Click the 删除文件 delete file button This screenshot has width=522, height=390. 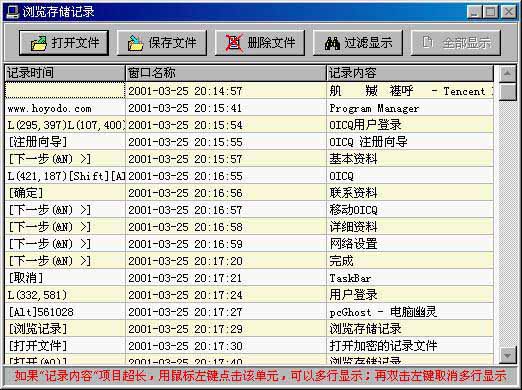pyautogui.click(x=260, y=43)
